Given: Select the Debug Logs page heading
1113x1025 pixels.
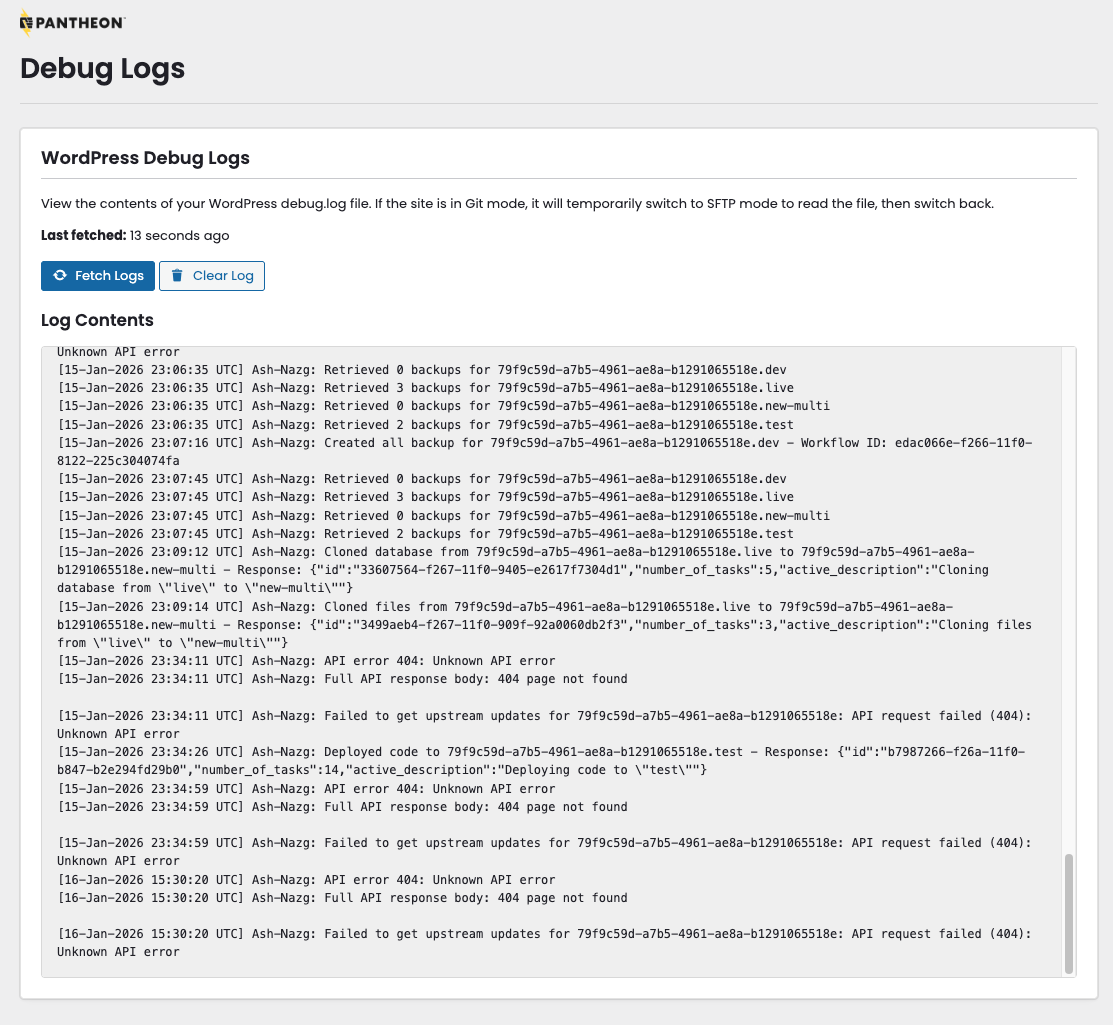Looking at the screenshot, I should coord(102,68).
